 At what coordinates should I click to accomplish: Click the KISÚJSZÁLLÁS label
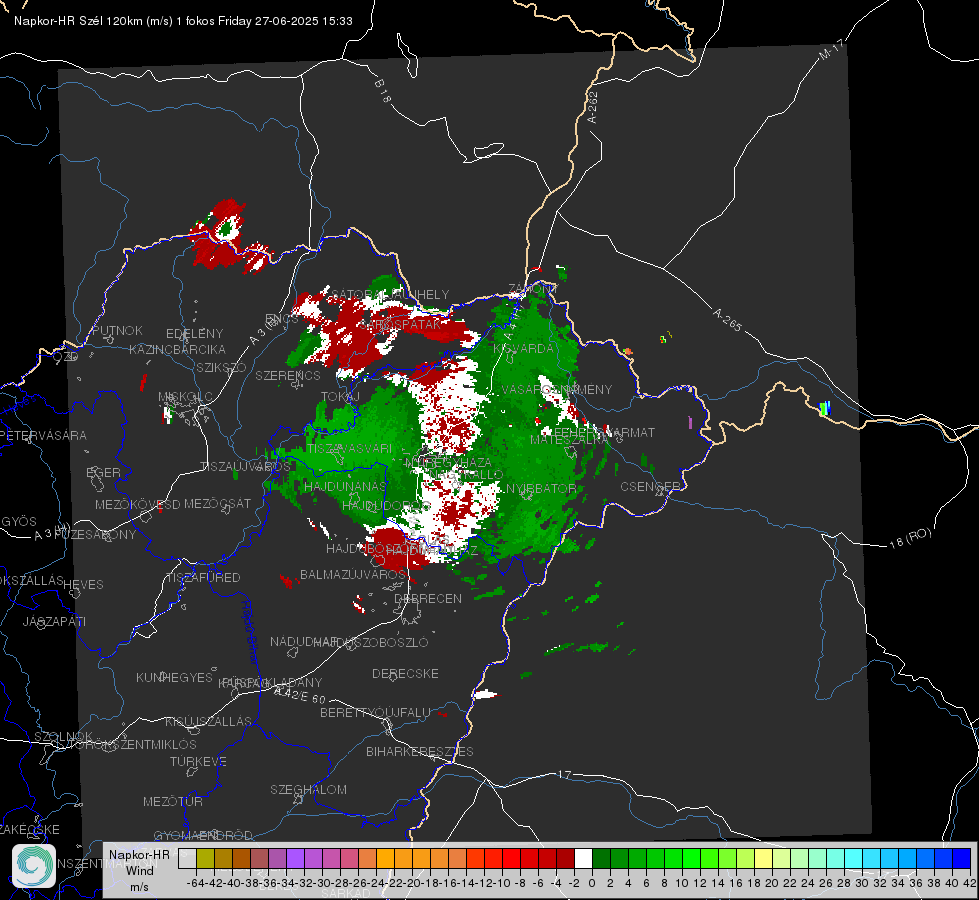[x=208, y=721]
